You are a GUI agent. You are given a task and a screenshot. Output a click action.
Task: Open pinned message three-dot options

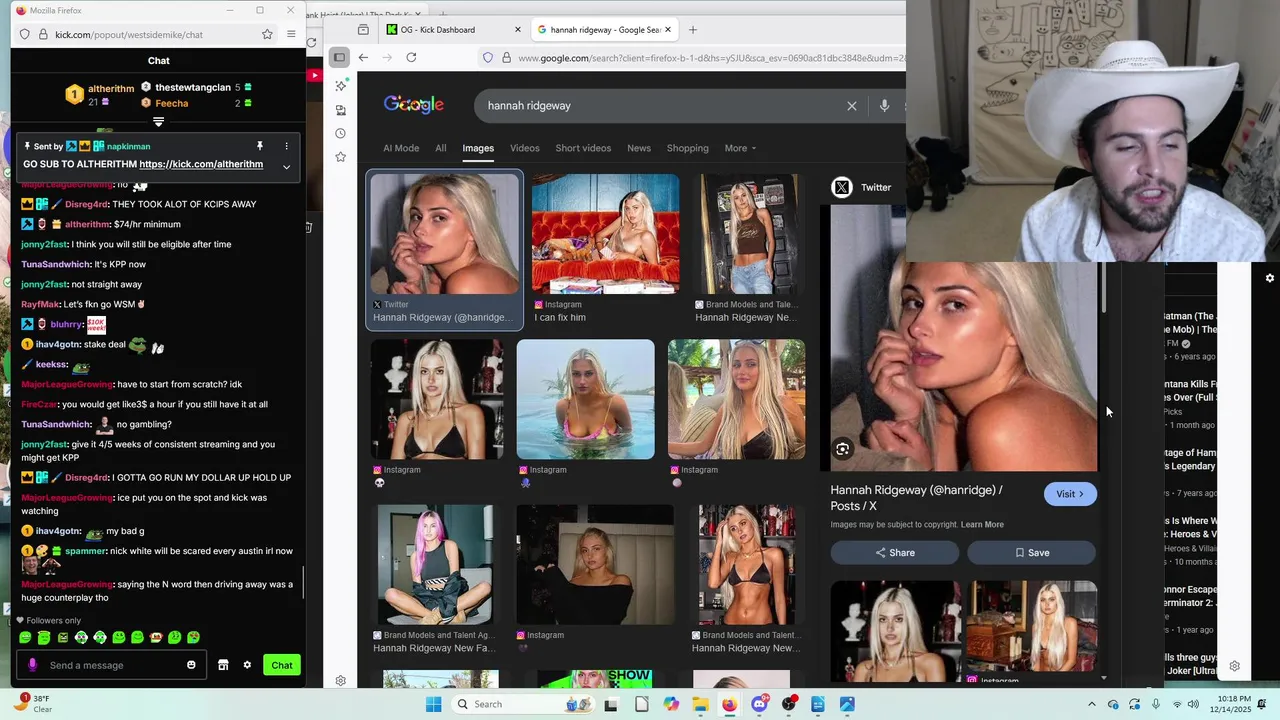286,146
